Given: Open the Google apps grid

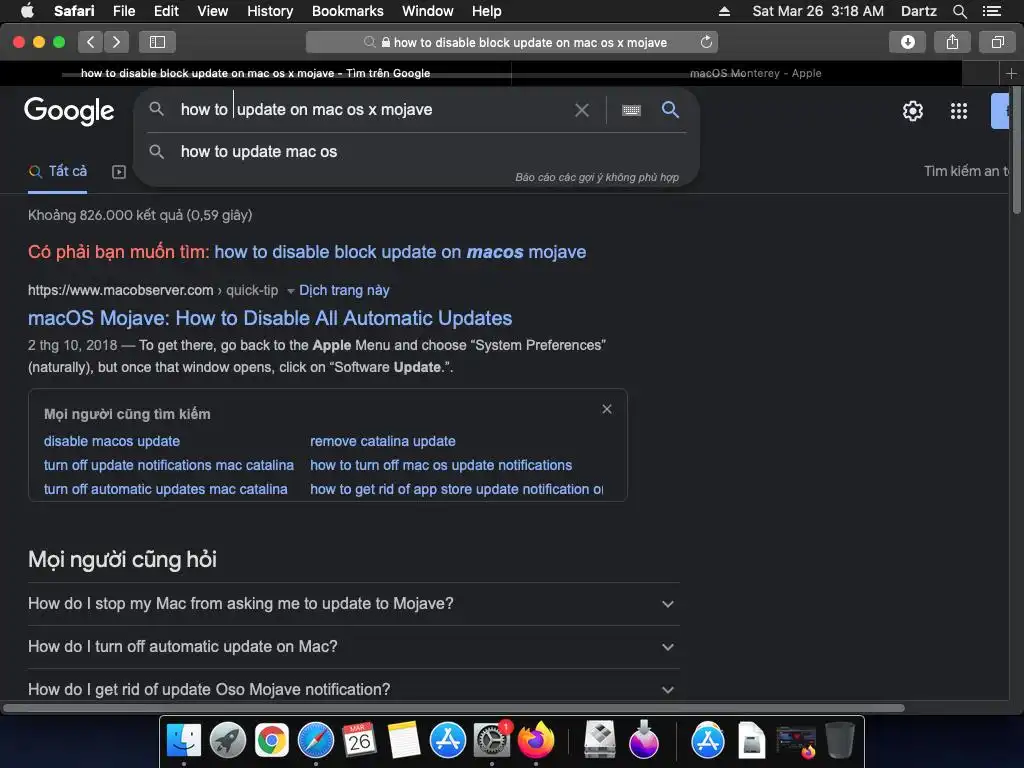Looking at the screenshot, I should (959, 111).
